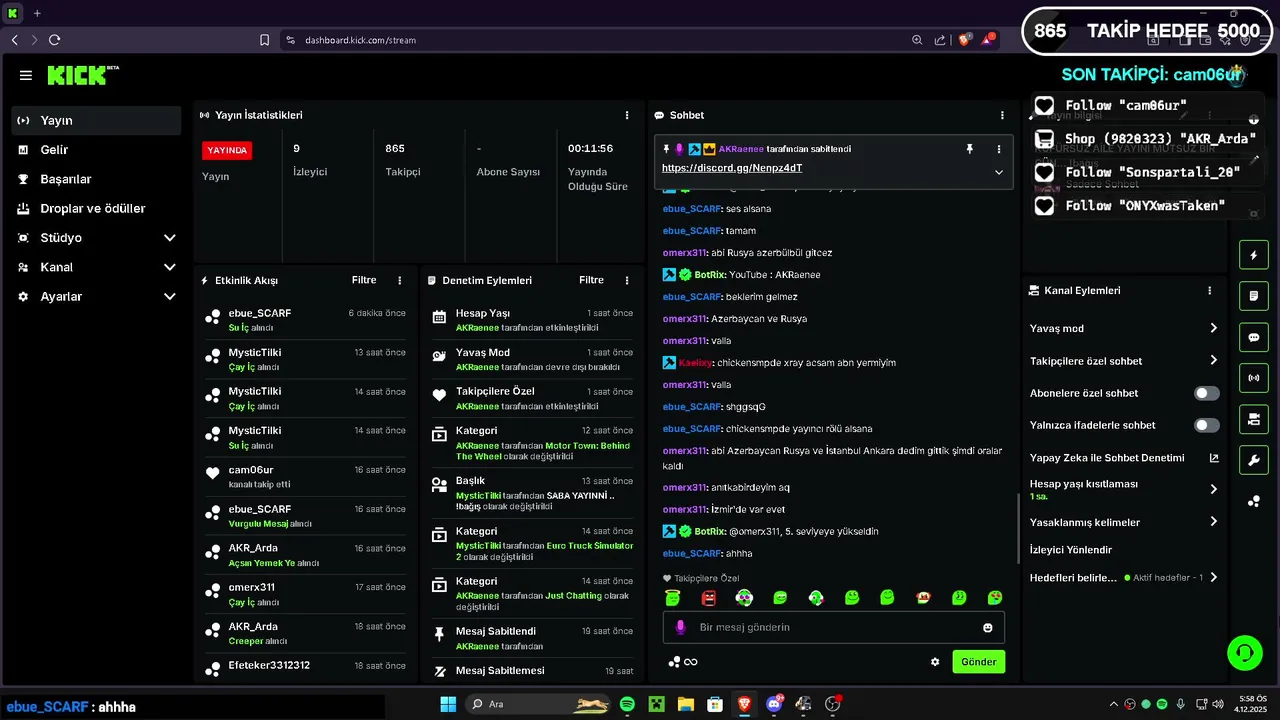This screenshot has width=1280, height=720.
Task: Click the purple microphone icon in message field
Action: [x=681, y=627]
